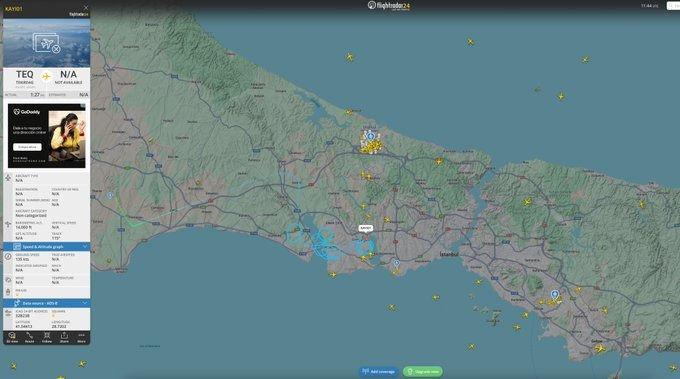The image size is (680, 379).
Task: Click the aircraft type plane icon
Action: (x=8, y=177)
